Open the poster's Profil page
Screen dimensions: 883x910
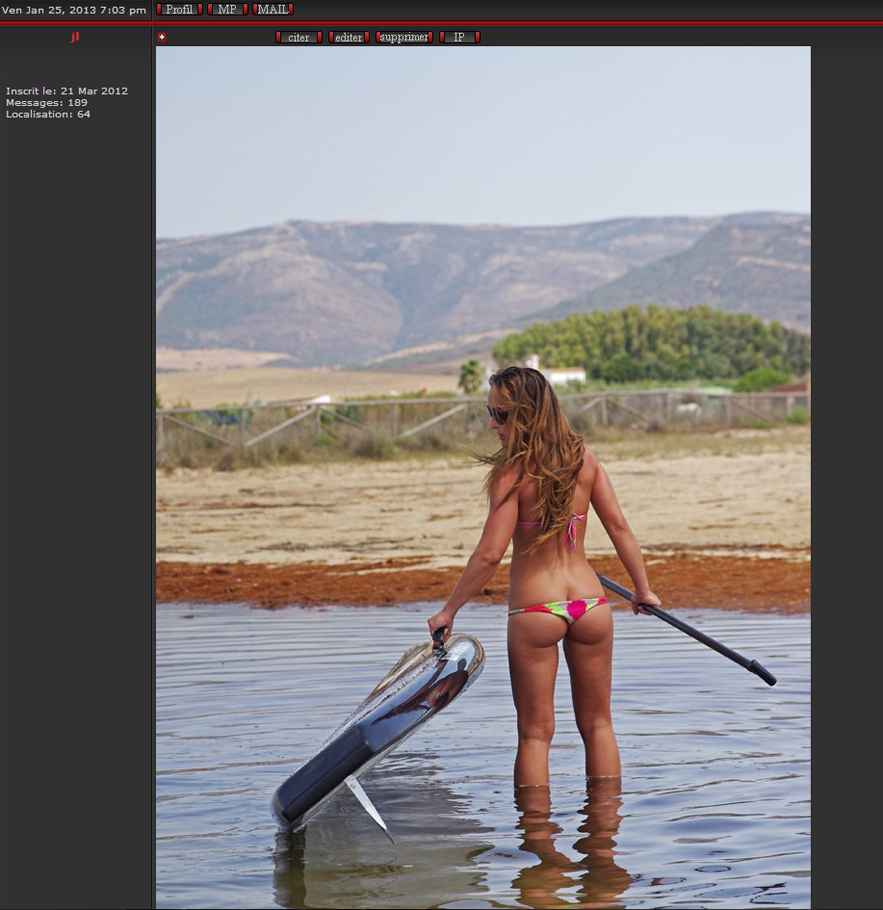(x=179, y=9)
